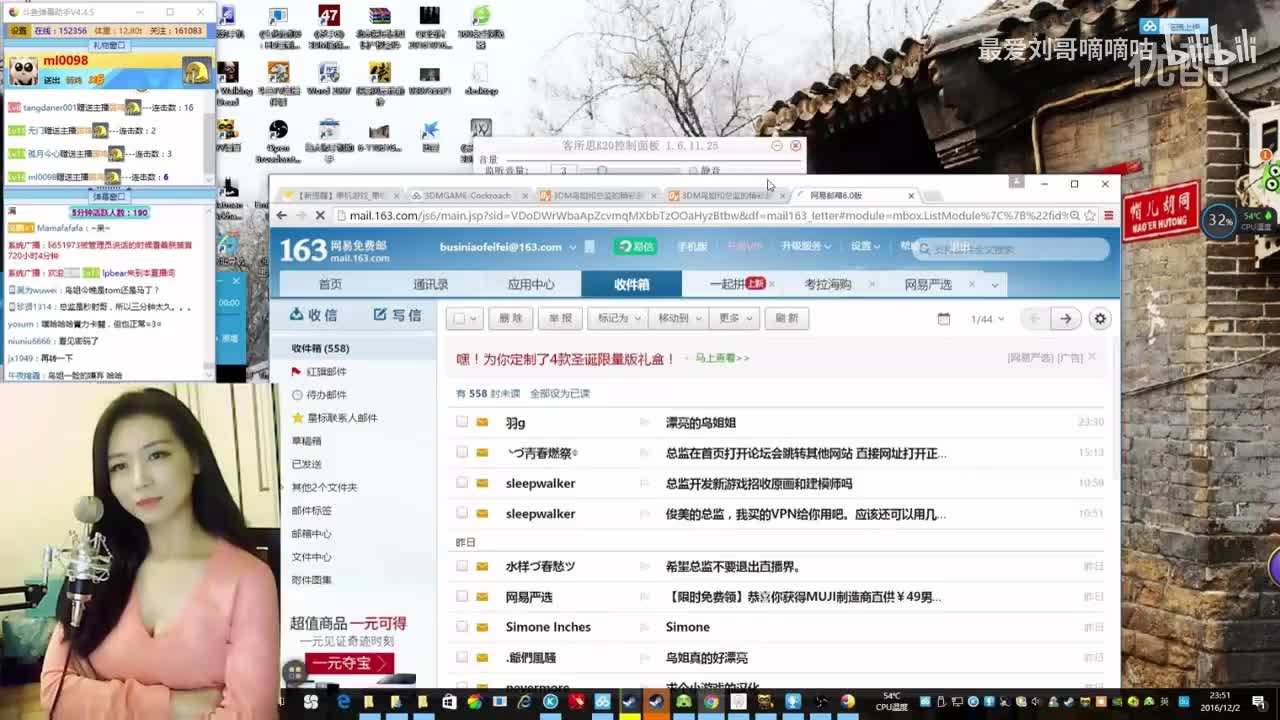
Task: Switch to the 通讯录 contacts tab
Action: pyautogui.click(x=431, y=284)
